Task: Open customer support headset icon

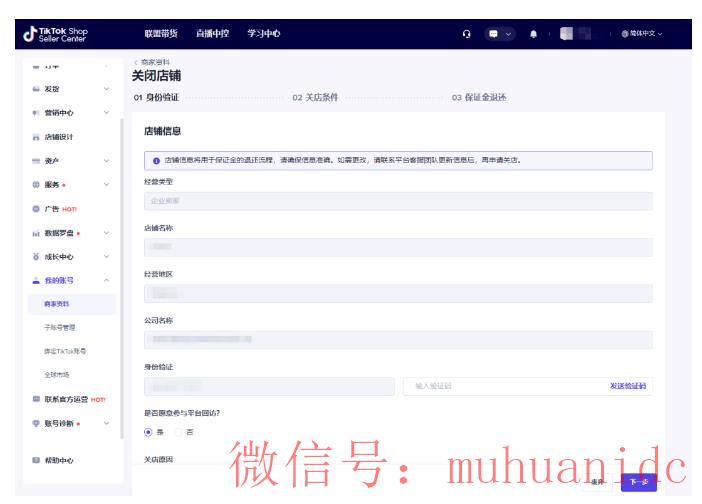Action: coord(466,34)
